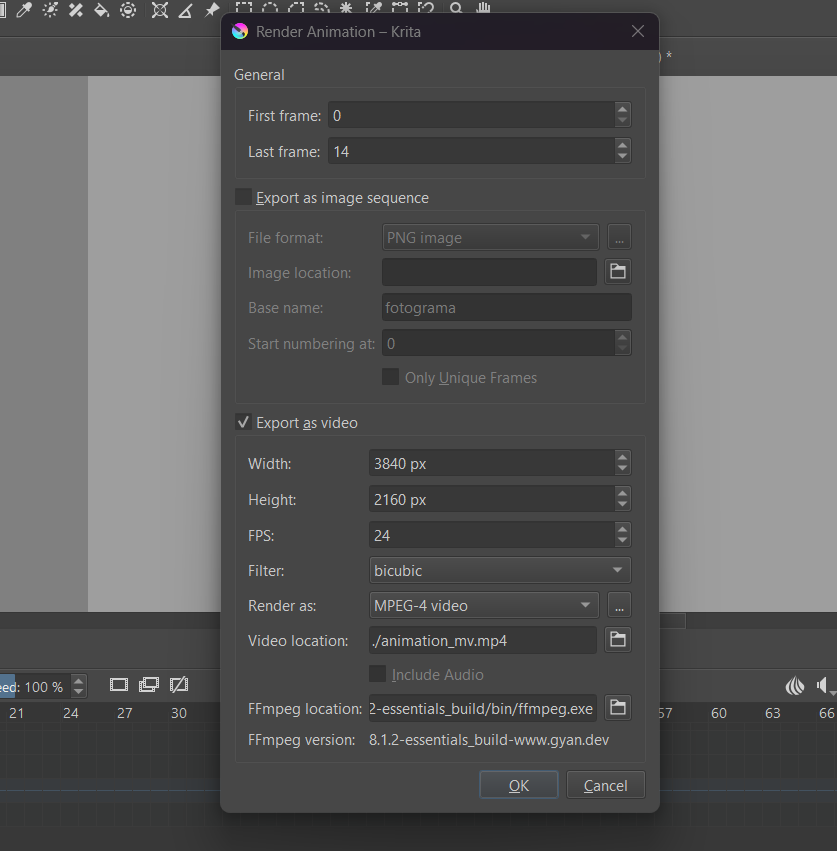Cancel the Render Animation dialog

(x=606, y=785)
